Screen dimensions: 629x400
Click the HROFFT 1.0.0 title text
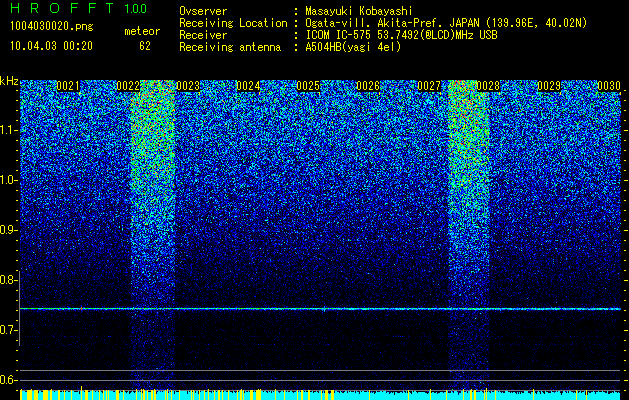[x=79, y=8]
